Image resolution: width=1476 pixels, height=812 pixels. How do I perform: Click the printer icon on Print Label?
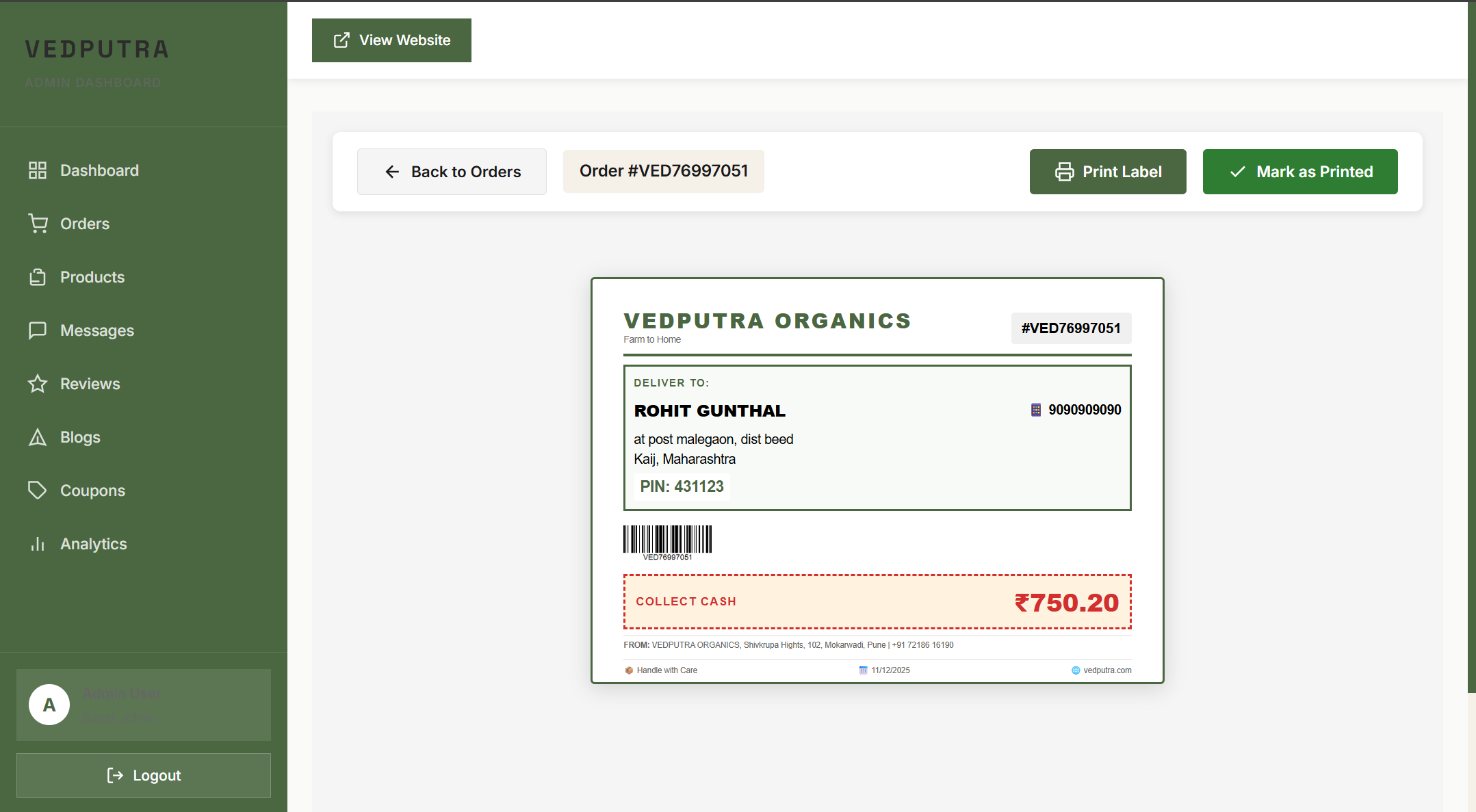coord(1064,172)
